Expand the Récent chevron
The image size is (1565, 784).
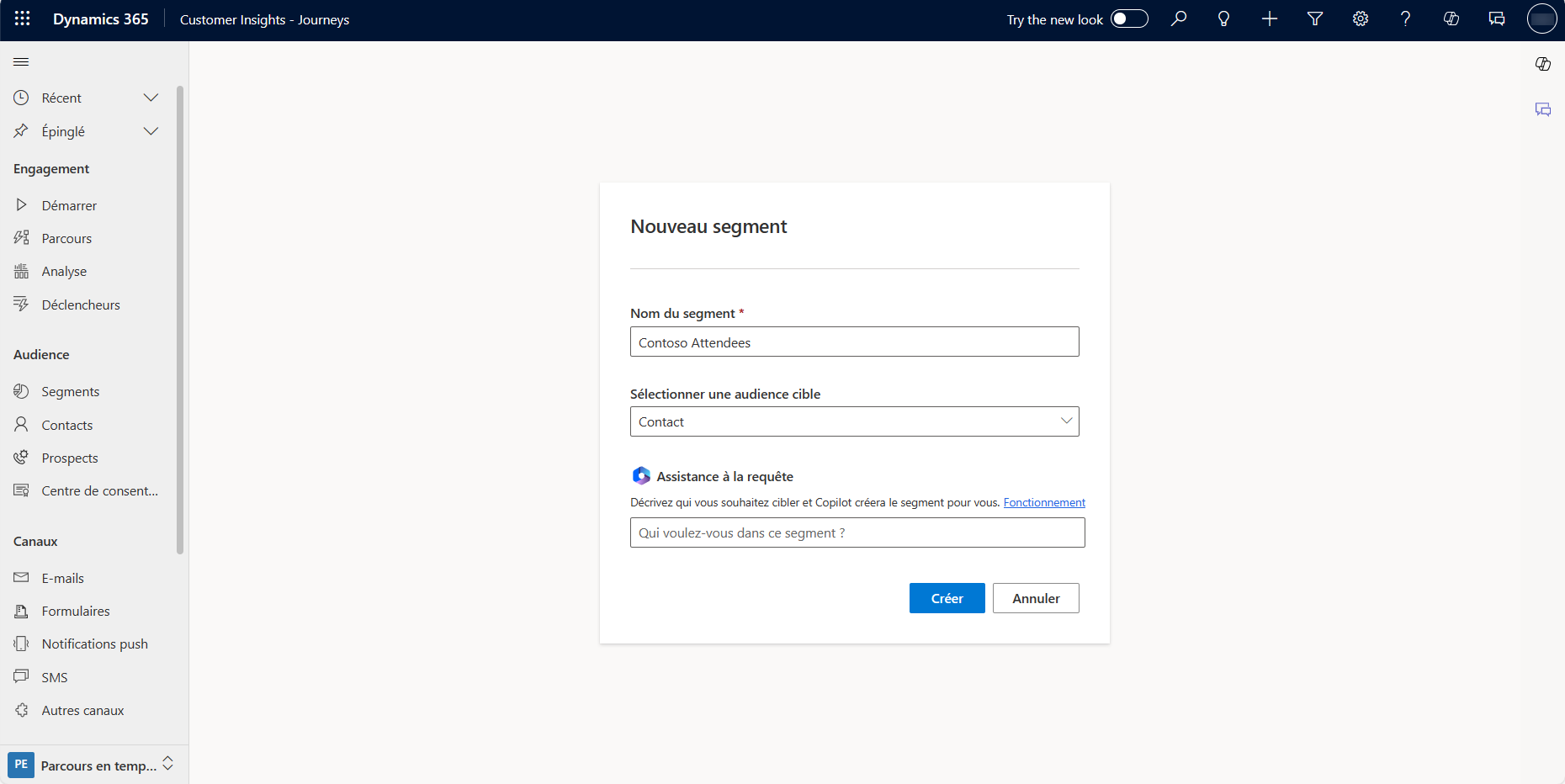pos(151,98)
